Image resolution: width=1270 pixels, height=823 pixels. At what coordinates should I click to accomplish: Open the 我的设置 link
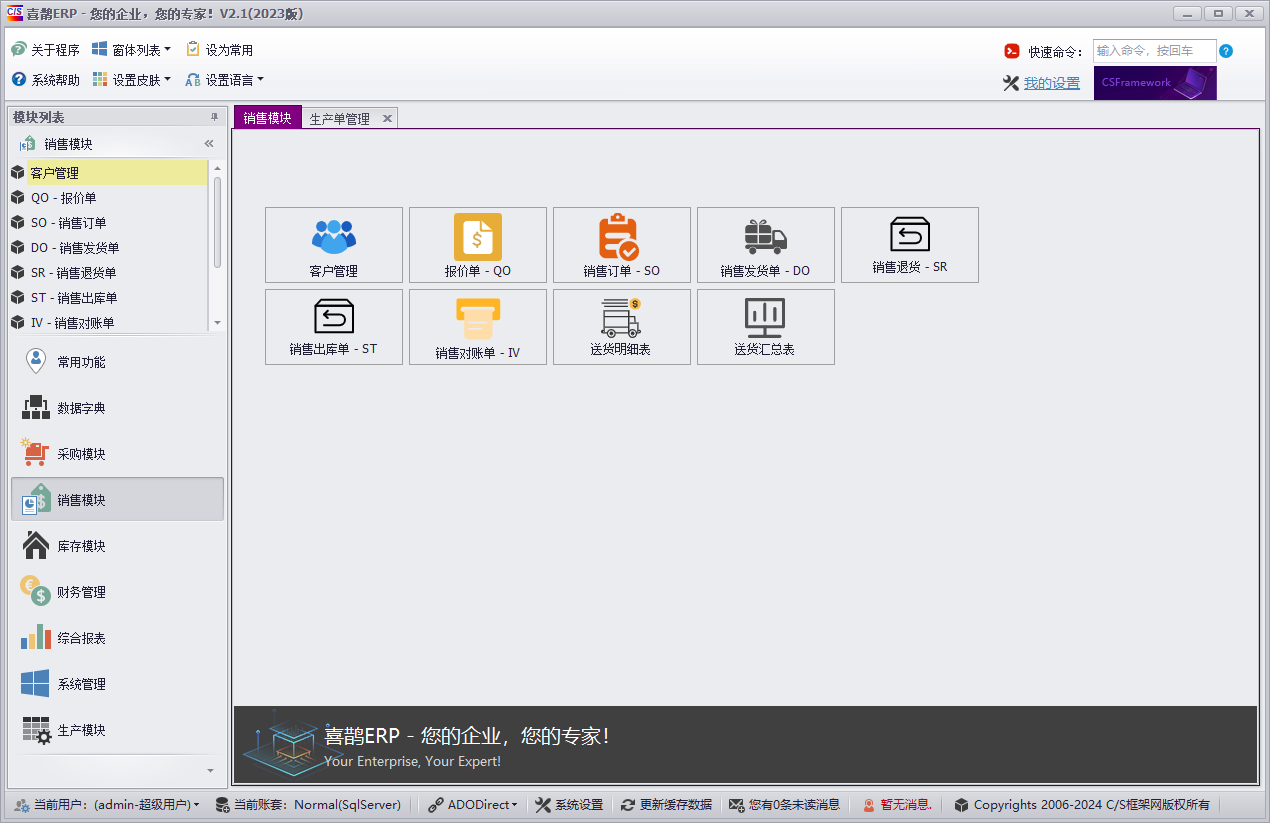1051,84
